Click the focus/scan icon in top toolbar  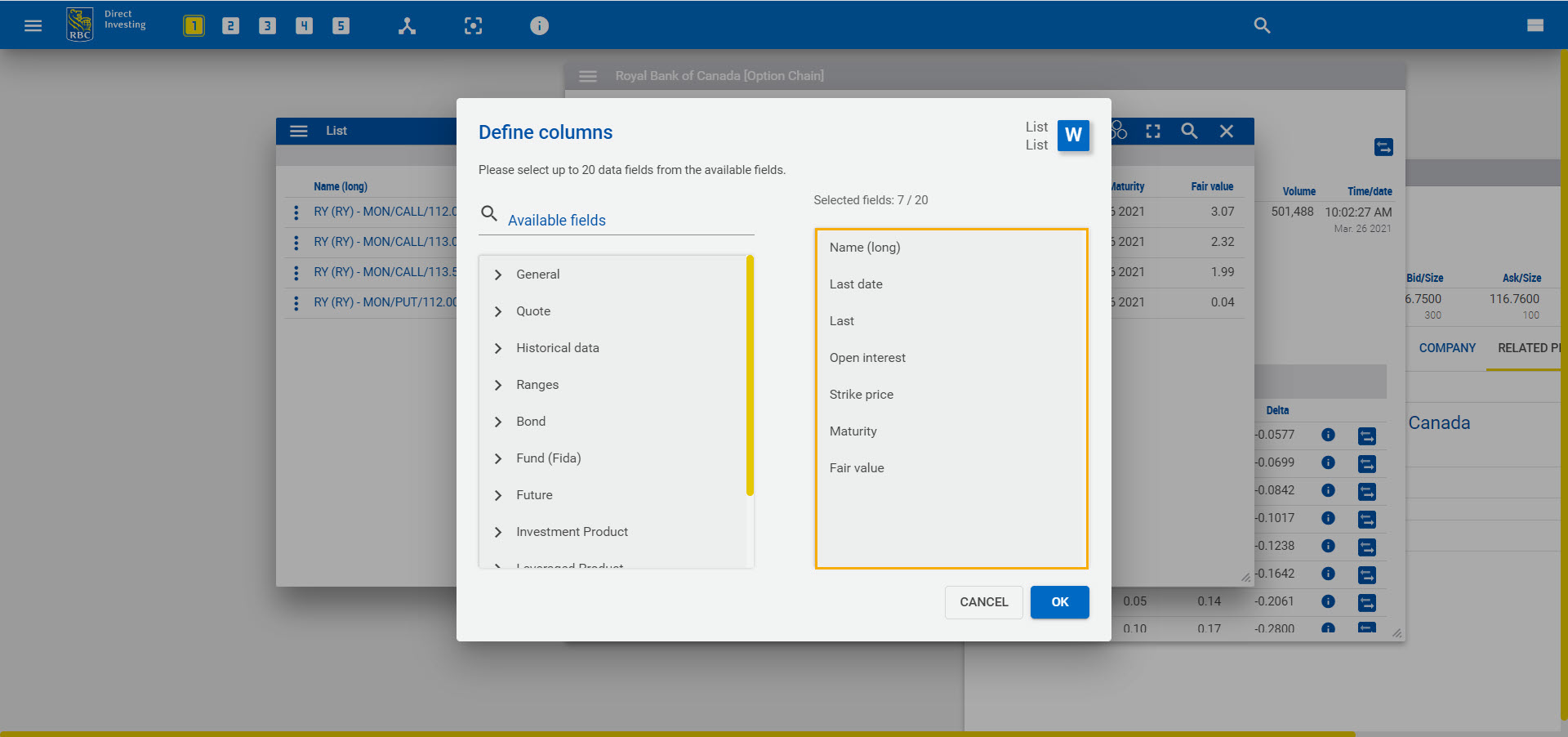(473, 25)
